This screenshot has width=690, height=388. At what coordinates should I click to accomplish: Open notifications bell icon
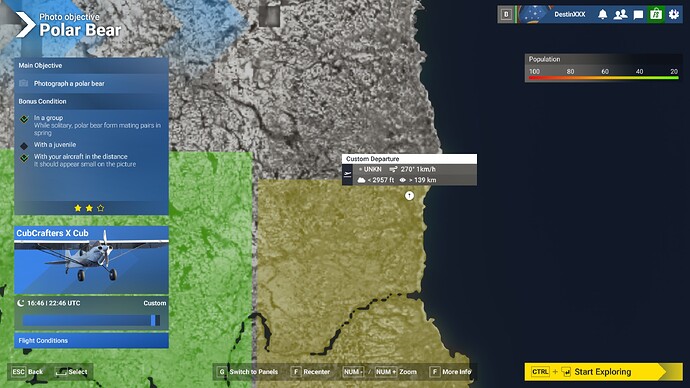point(602,15)
